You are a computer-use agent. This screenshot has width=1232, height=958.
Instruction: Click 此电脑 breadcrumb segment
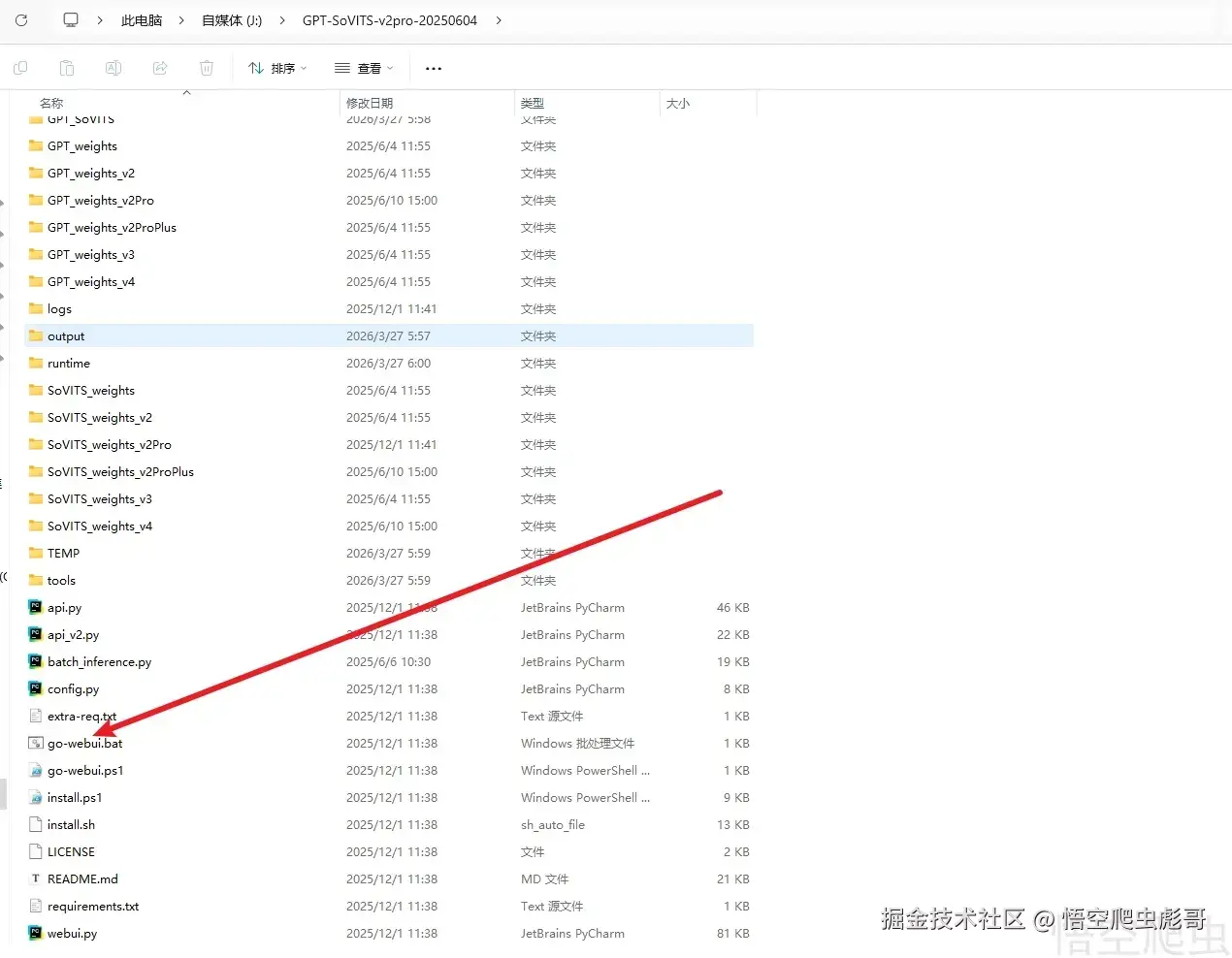pos(142,20)
